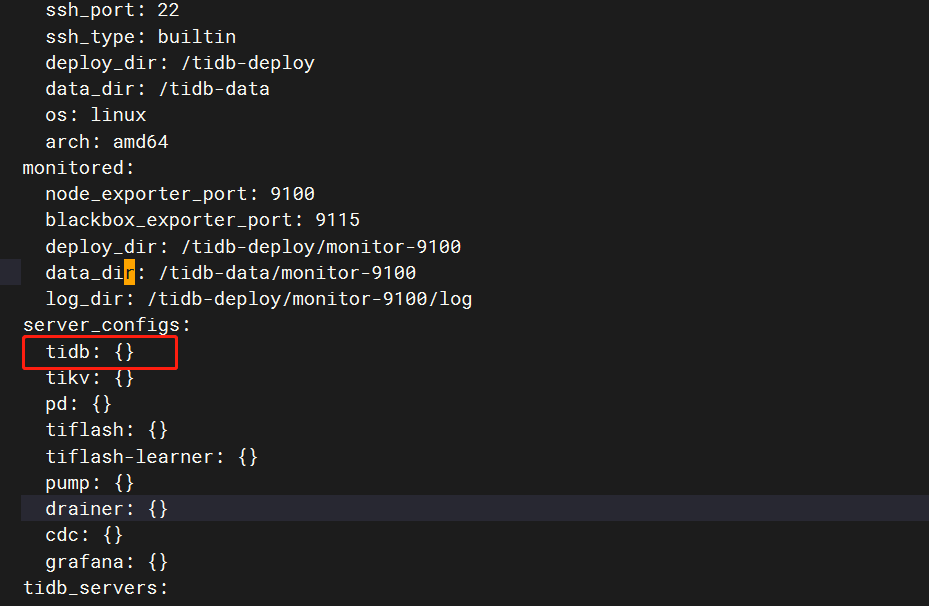
Task: Click the server_configs: section header
Action: 107,325
